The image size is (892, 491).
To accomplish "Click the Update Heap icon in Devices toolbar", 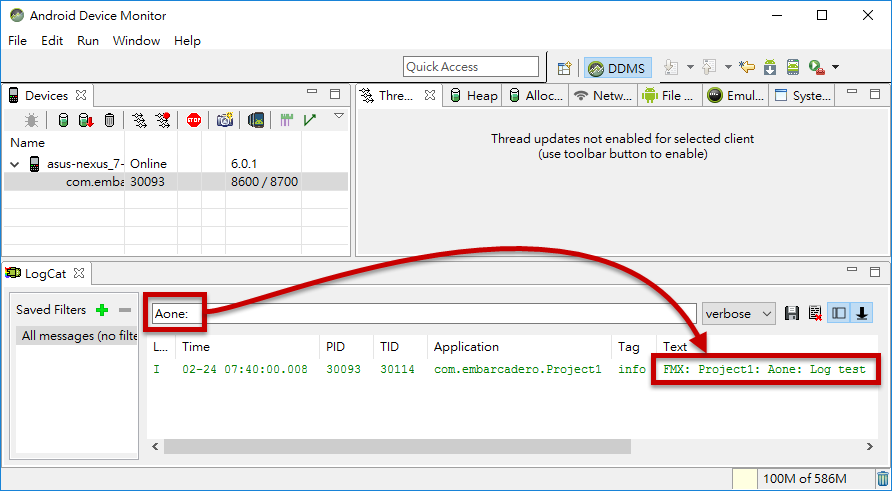I will tap(64, 120).
